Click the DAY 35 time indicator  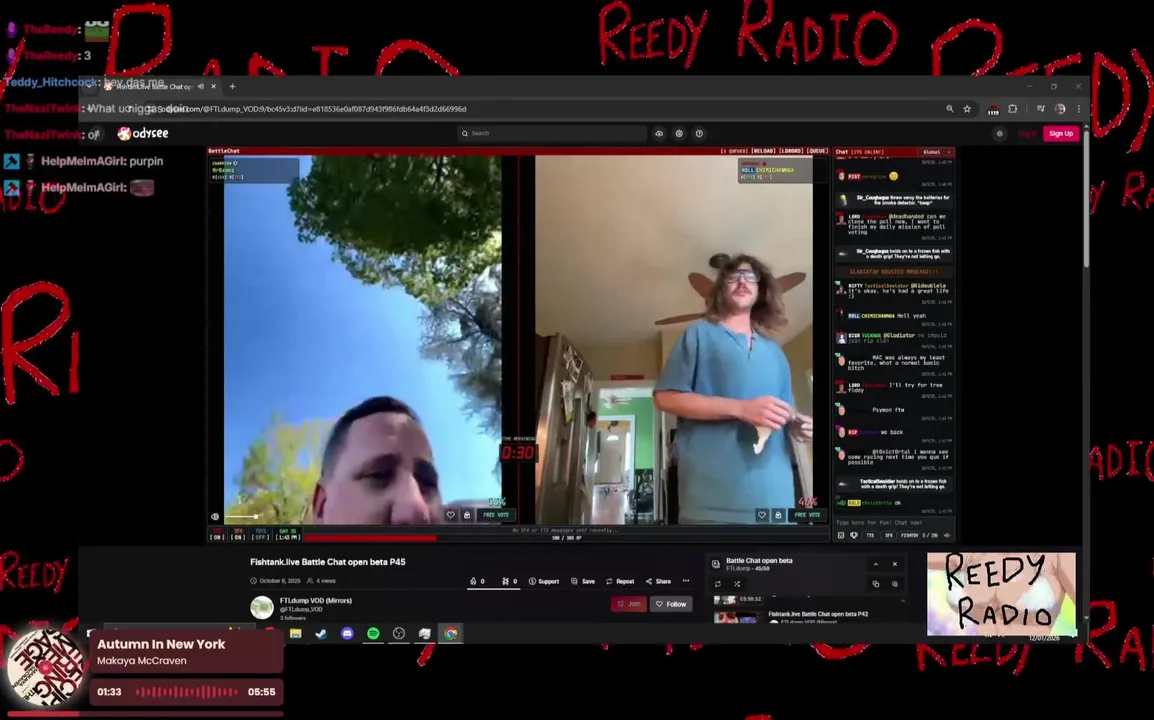287,534
